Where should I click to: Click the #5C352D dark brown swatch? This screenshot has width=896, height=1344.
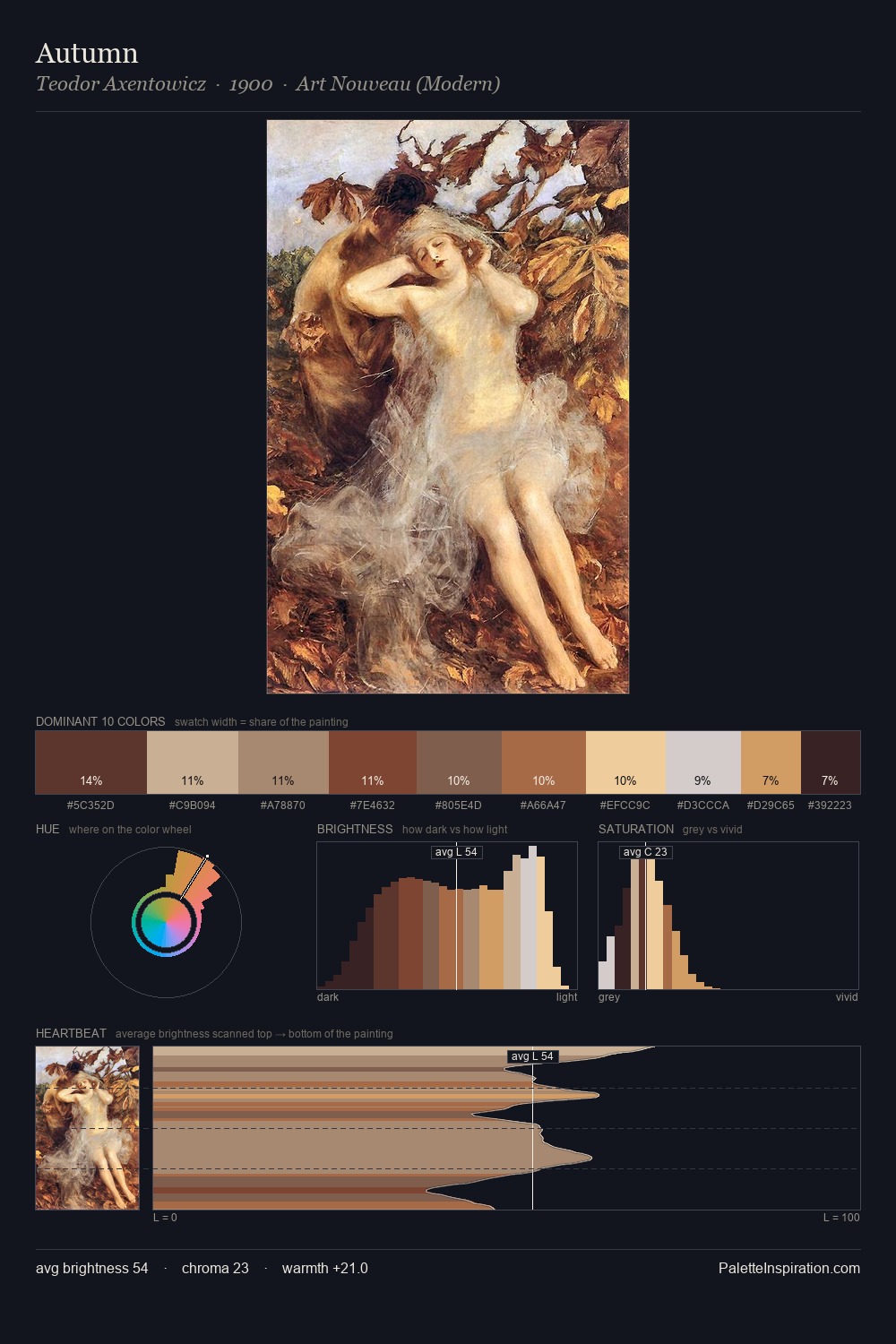91,762
